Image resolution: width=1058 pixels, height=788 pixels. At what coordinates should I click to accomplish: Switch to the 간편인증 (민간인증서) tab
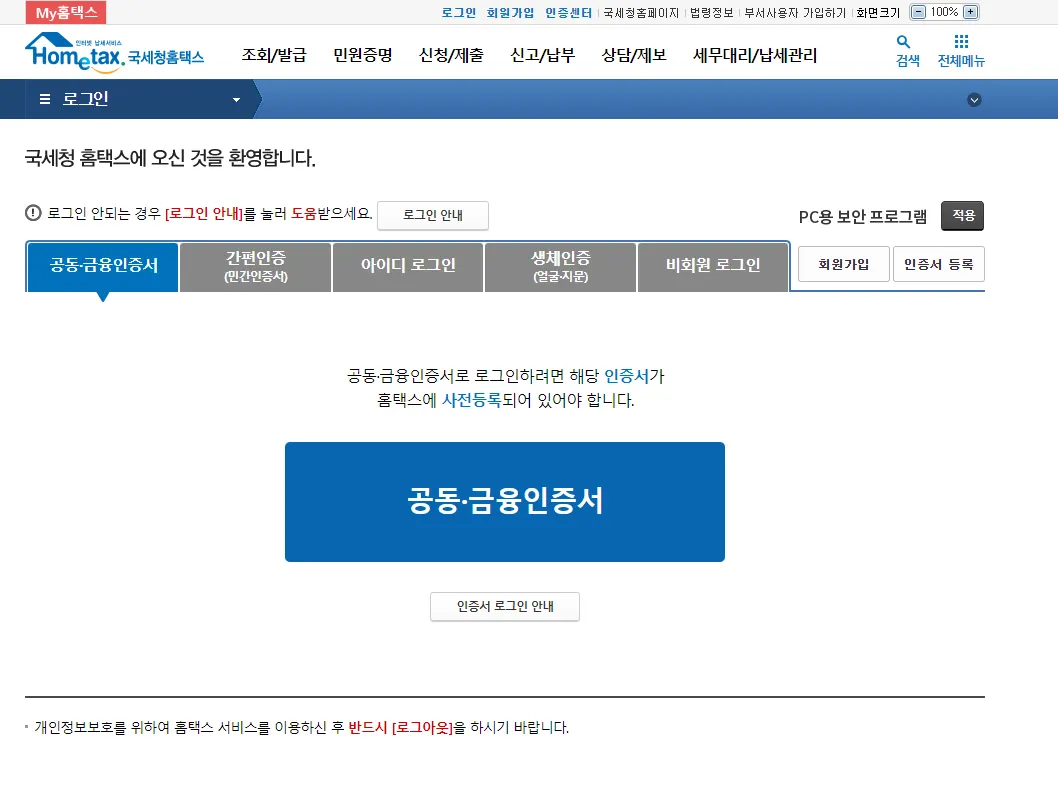coord(256,266)
